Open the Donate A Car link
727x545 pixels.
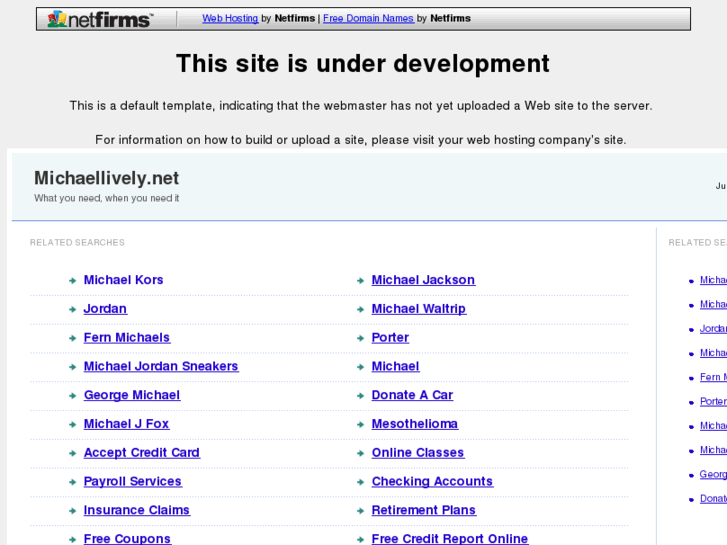pos(412,395)
